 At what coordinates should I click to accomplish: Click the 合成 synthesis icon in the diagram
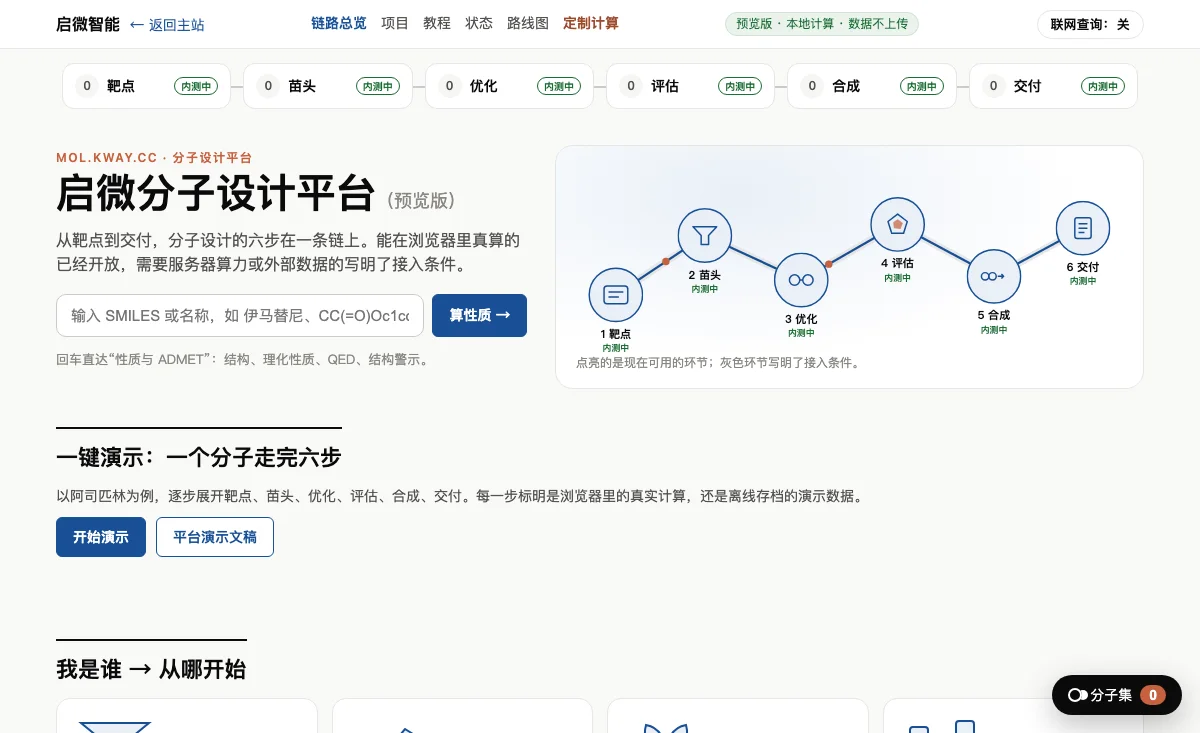pyautogui.click(x=993, y=276)
